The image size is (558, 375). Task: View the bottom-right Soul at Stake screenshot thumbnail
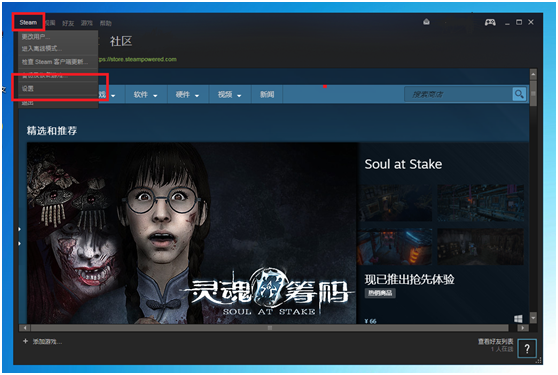(x=480, y=247)
